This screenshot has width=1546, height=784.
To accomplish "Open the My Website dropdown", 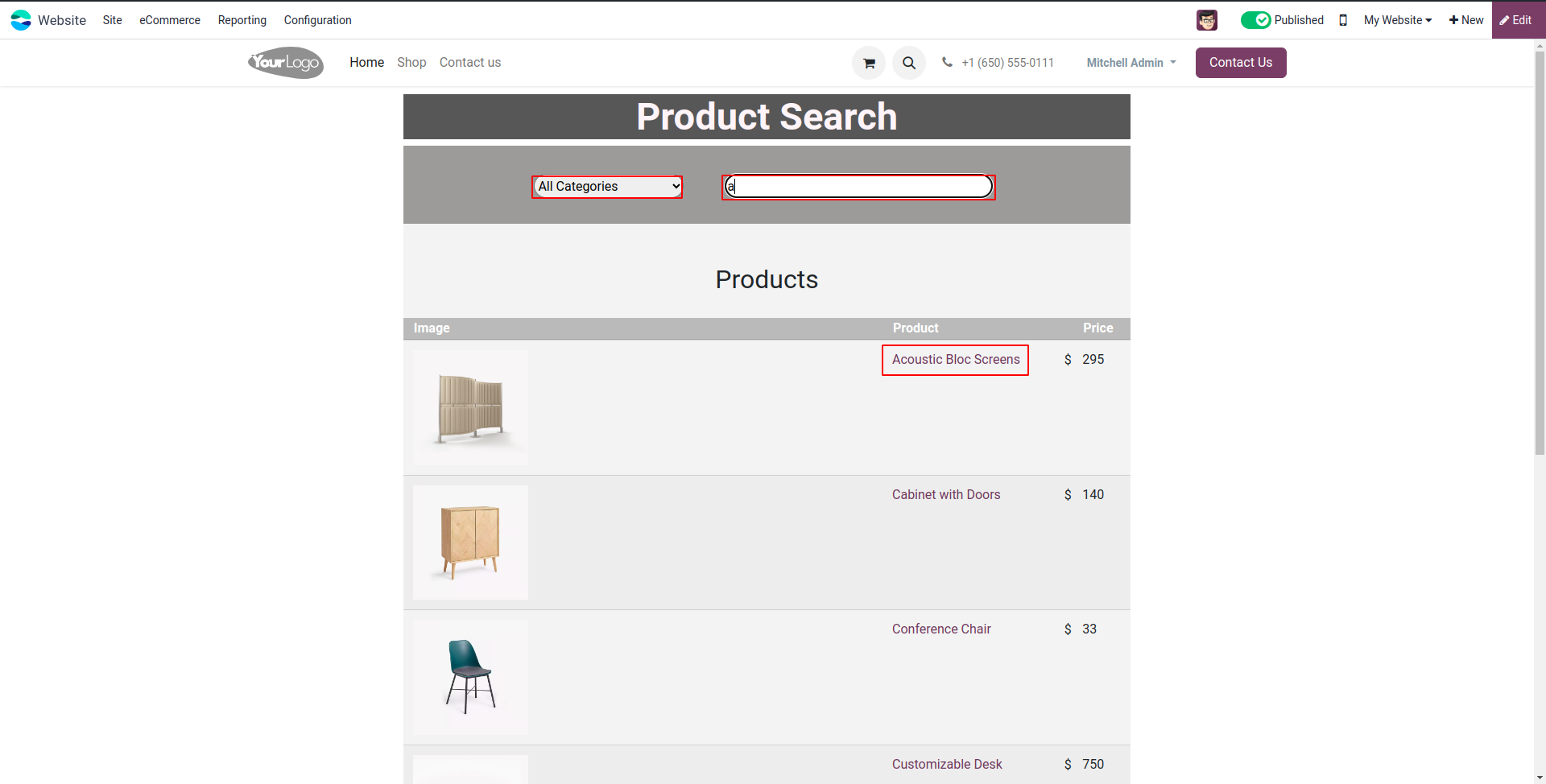I will 1397,20.
